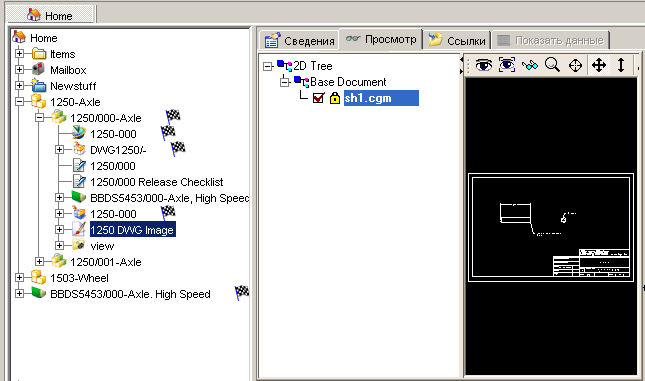Viewport: 645px width, 381px height.
Task: Expand the 1503-Wheel tree node
Action: (x=19, y=278)
